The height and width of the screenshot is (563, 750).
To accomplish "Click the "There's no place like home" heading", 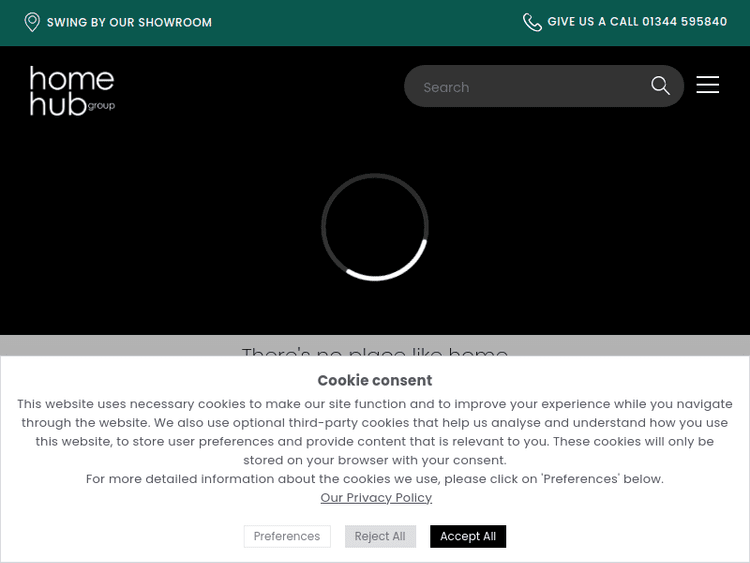I will (375, 350).
